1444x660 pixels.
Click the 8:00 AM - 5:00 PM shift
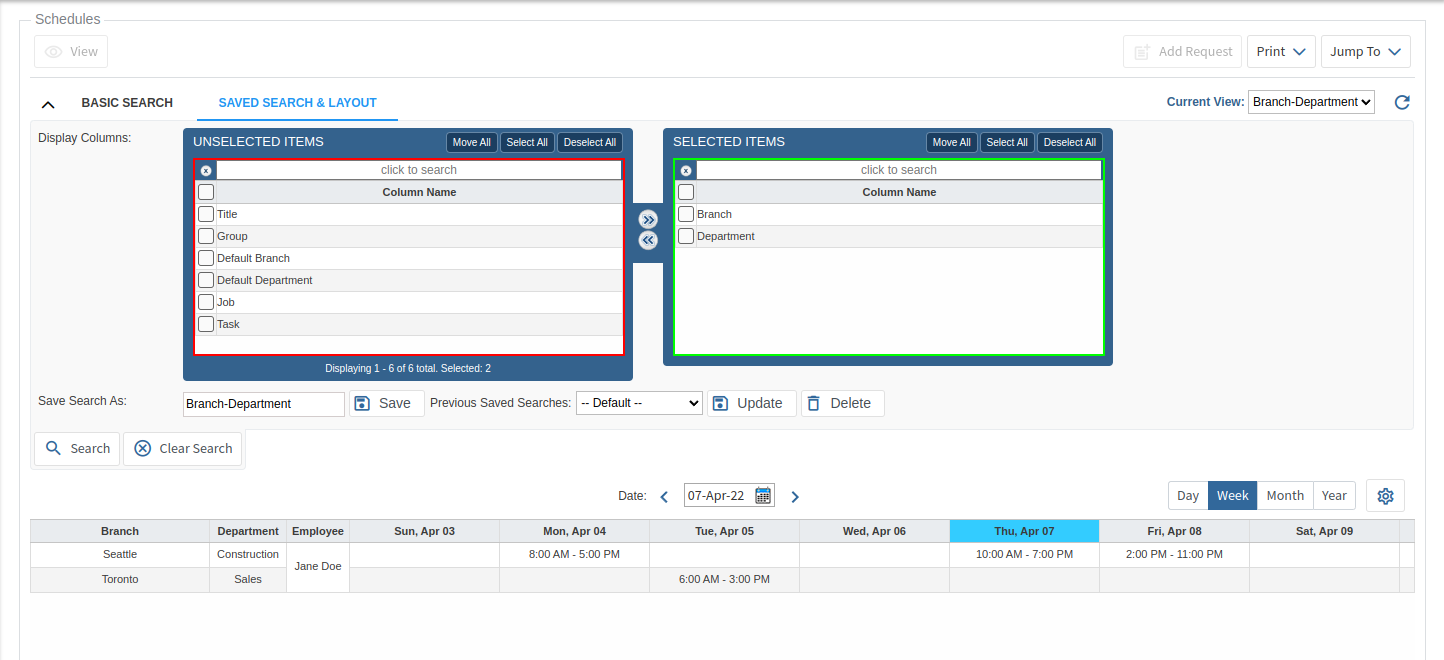[x=574, y=554]
